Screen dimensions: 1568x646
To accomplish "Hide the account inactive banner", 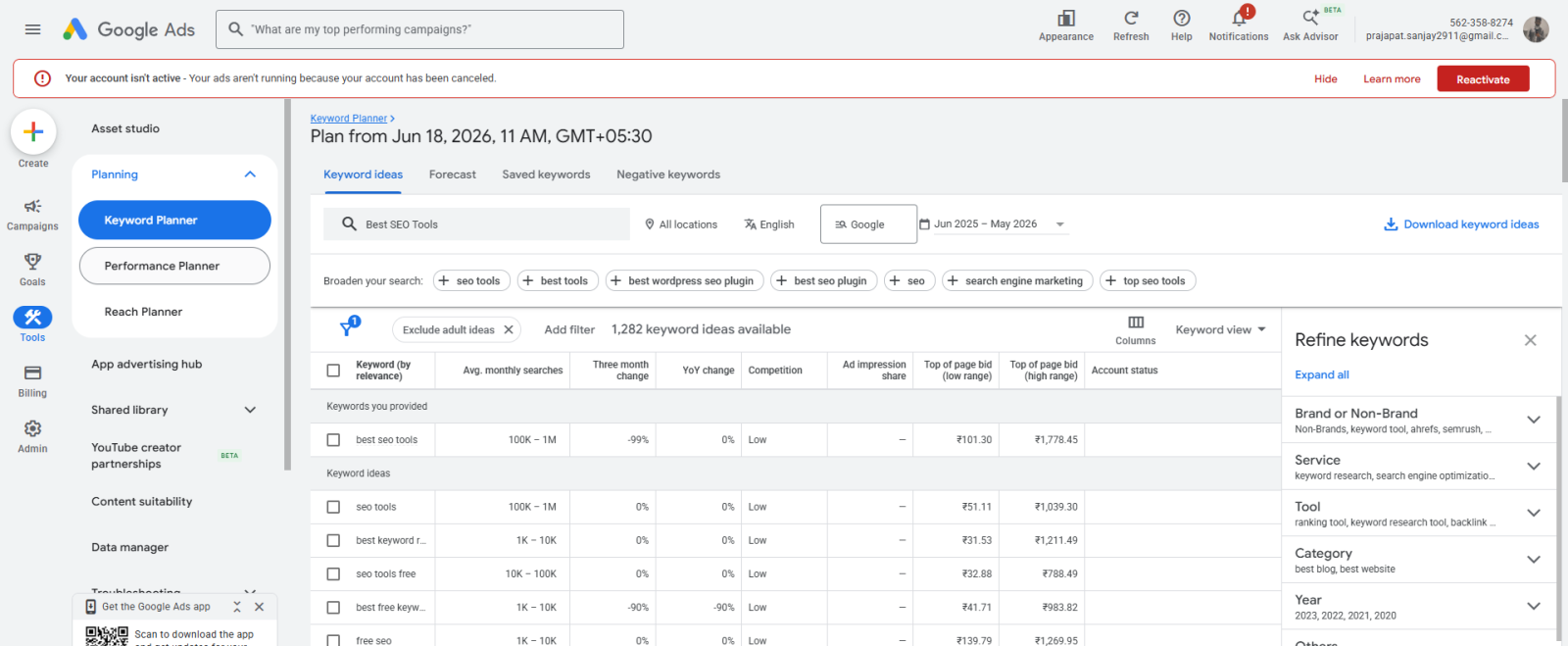I will tap(1326, 79).
